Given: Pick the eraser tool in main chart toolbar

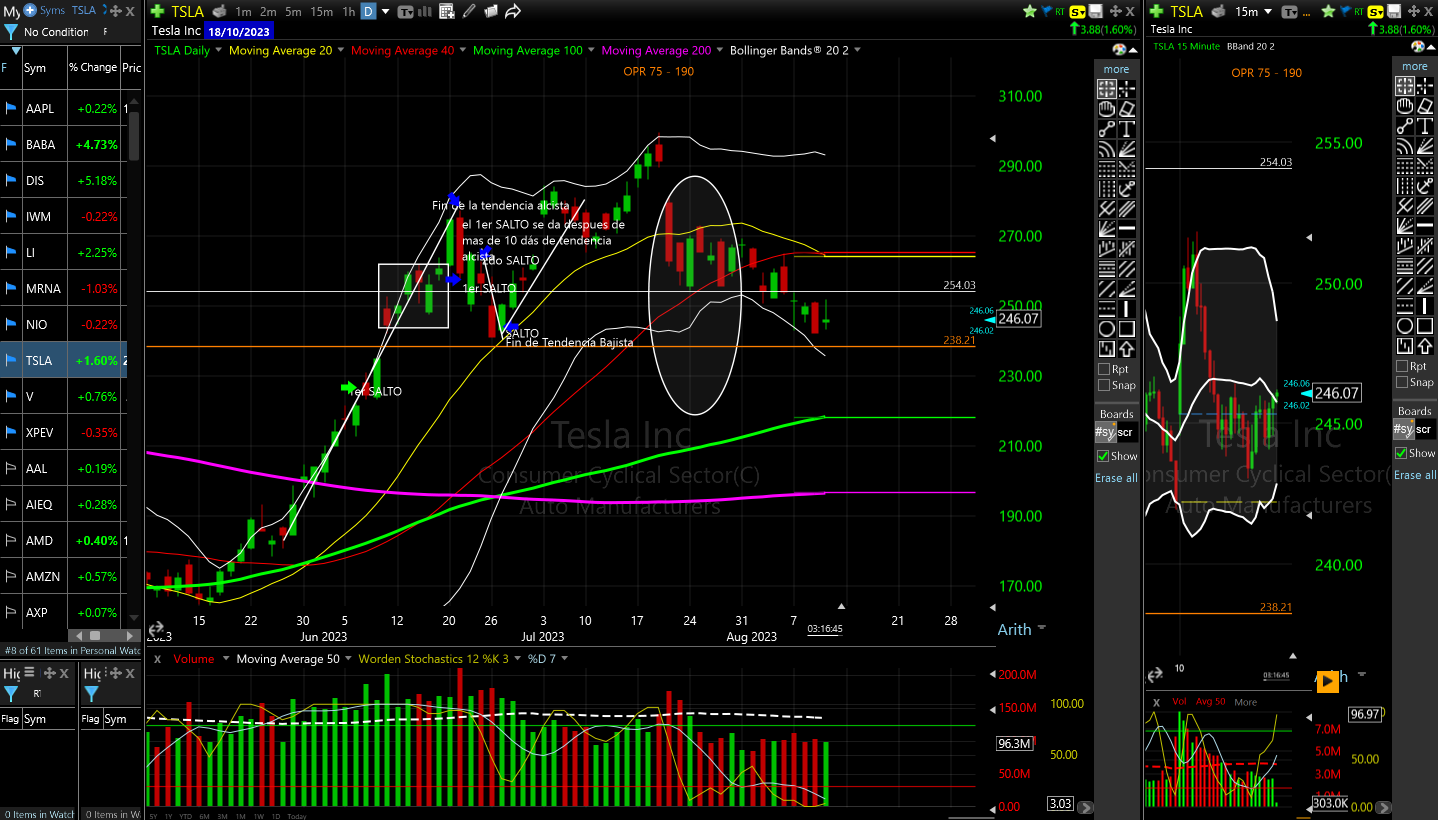Looking at the screenshot, I should tap(1127, 109).
